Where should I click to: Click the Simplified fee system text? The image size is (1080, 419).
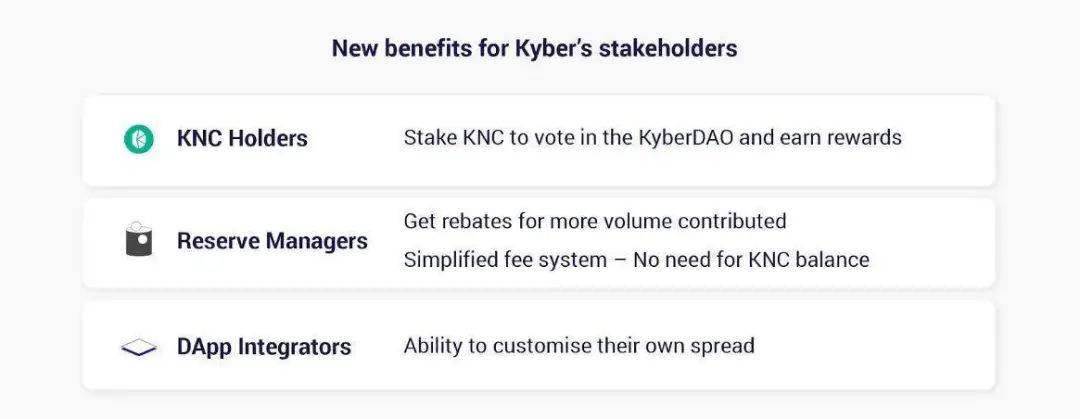[x=636, y=260]
